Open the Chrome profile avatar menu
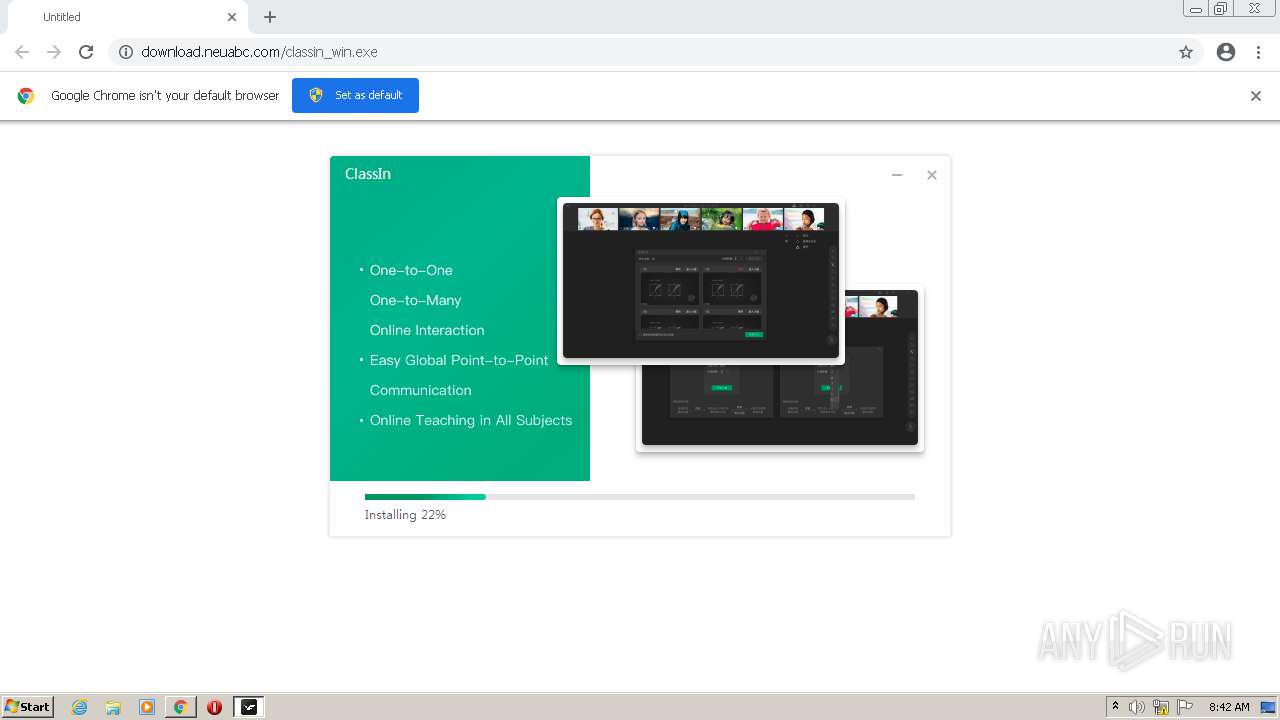 point(1226,52)
